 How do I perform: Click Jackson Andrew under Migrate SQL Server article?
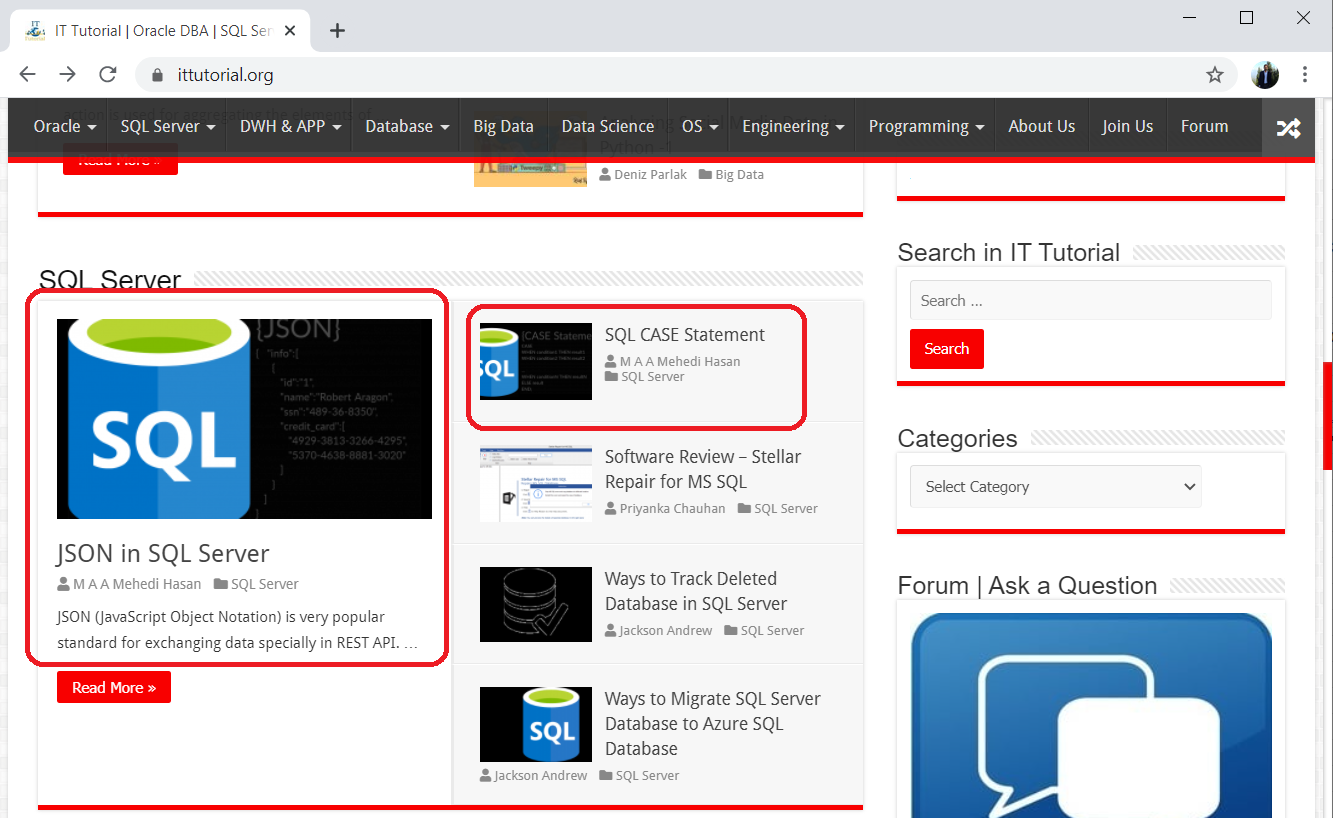541,775
